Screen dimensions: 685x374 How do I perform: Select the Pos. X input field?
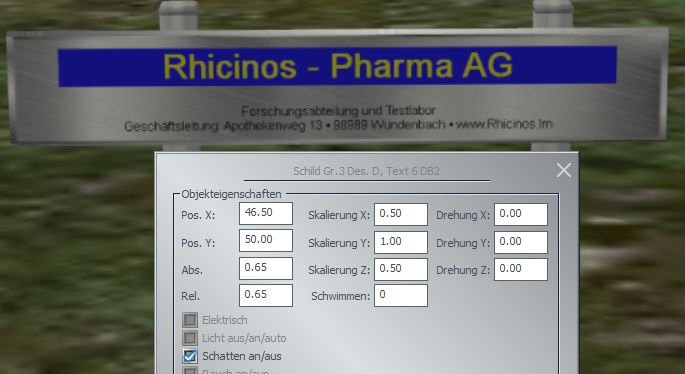[x=266, y=214]
